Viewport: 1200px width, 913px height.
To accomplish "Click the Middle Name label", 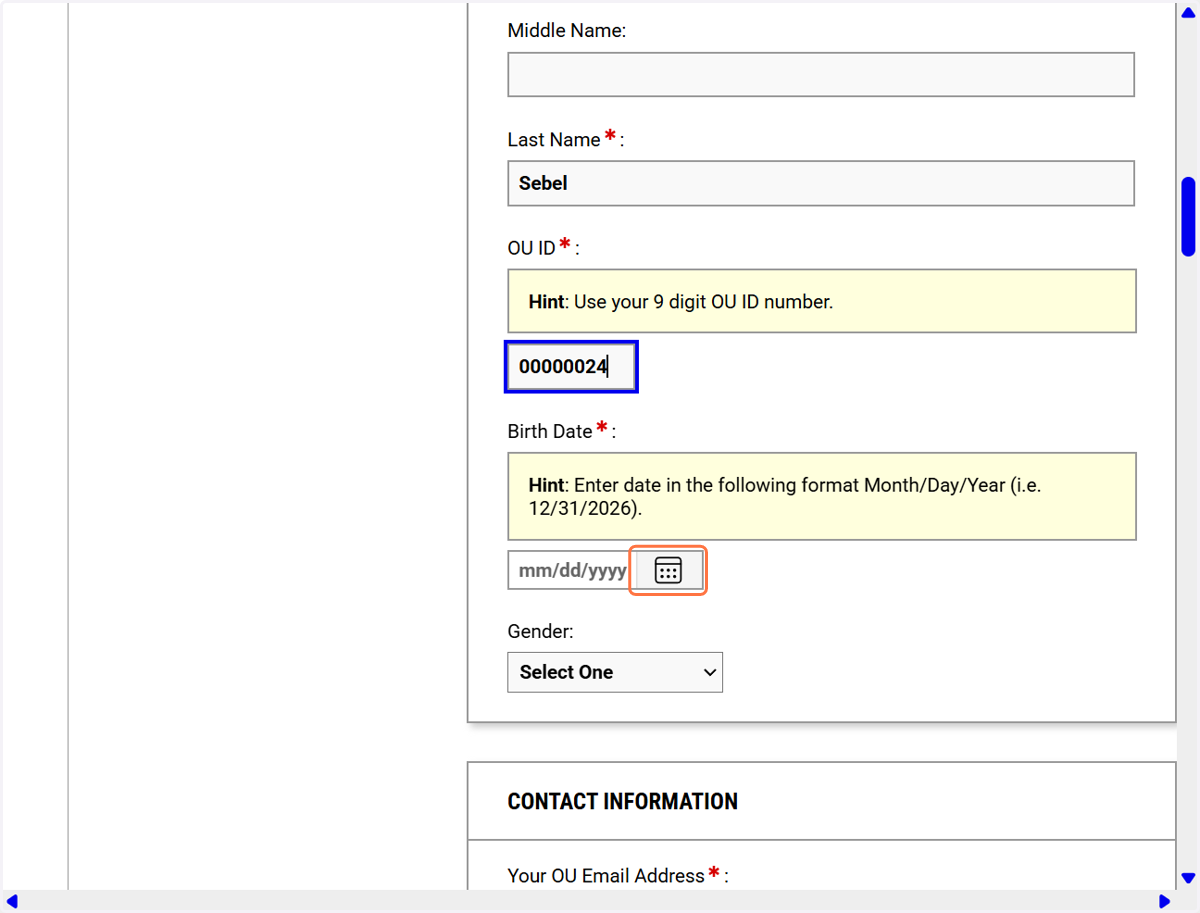I will (567, 31).
